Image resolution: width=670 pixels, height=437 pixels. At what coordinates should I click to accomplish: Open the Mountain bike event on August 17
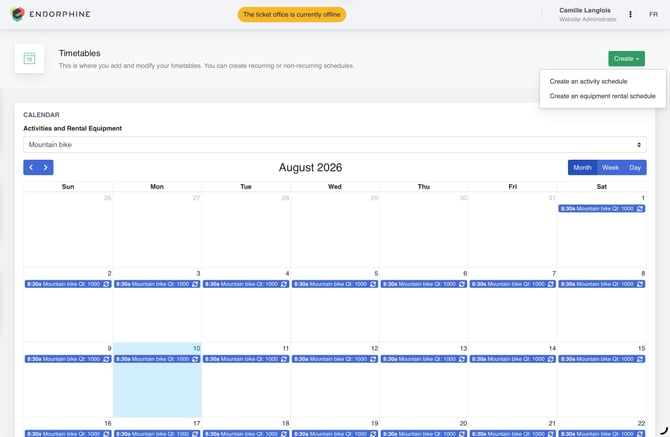coord(157,434)
